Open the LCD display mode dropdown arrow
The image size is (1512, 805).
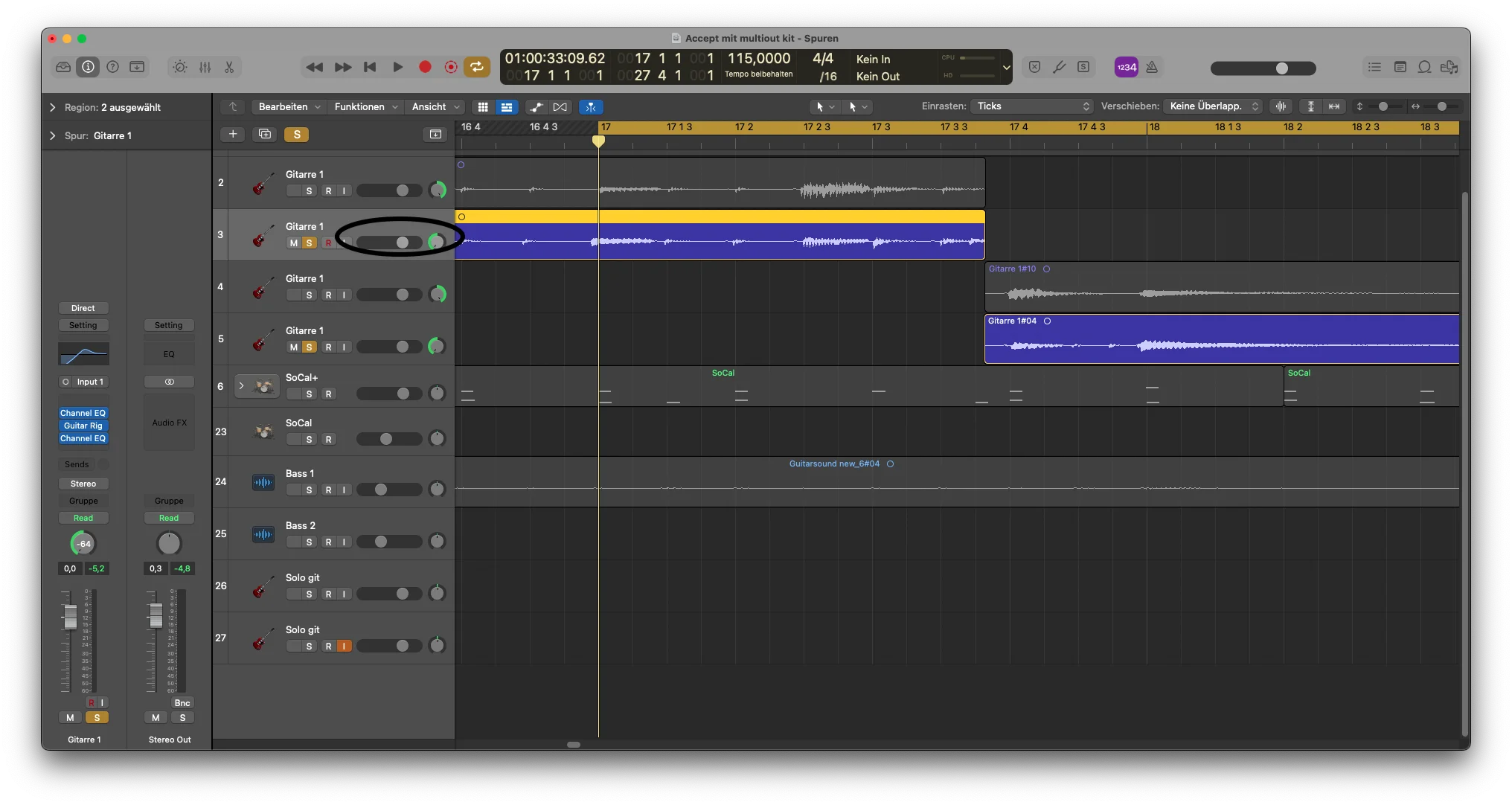pos(1006,67)
